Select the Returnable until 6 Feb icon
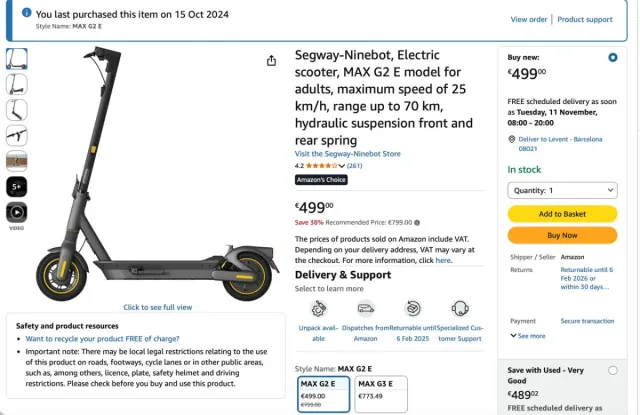 413,309
